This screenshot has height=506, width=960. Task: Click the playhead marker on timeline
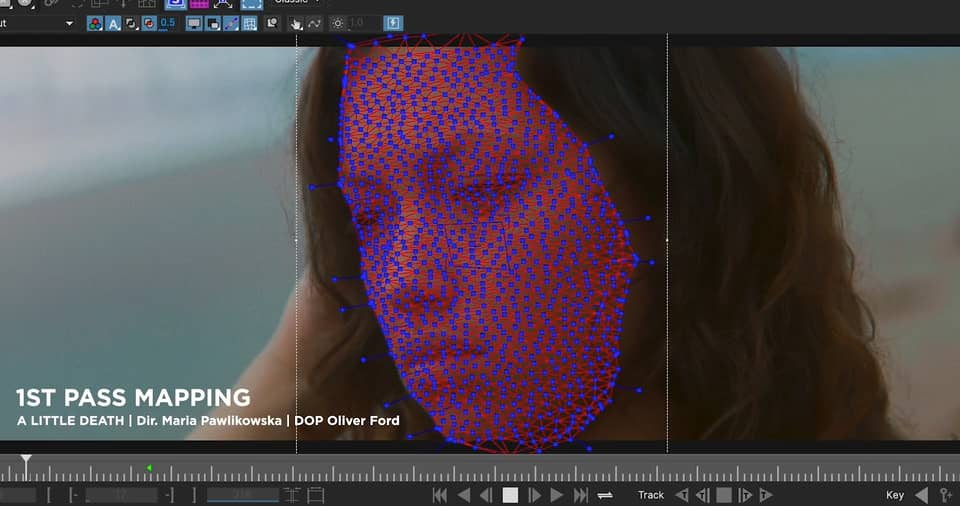pyautogui.click(x=26, y=459)
